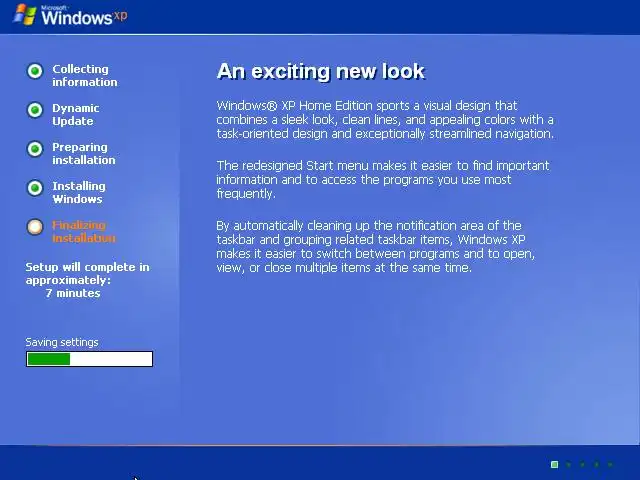Click the Windows XP logo flag
Viewport: 640px width, 480px height.
point(25,15)
